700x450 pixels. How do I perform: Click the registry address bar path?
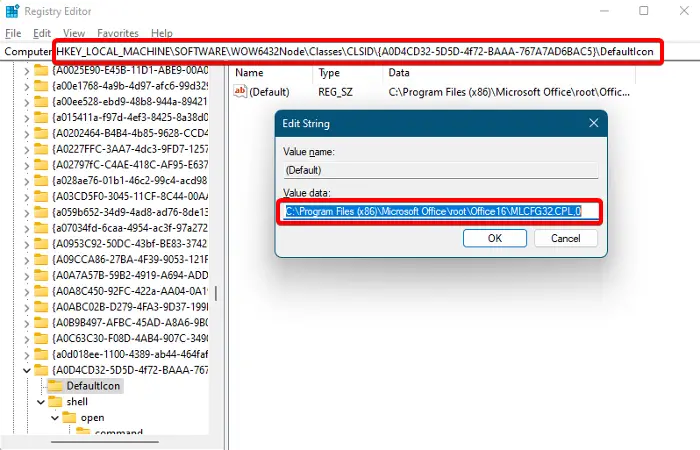(355, 52)
